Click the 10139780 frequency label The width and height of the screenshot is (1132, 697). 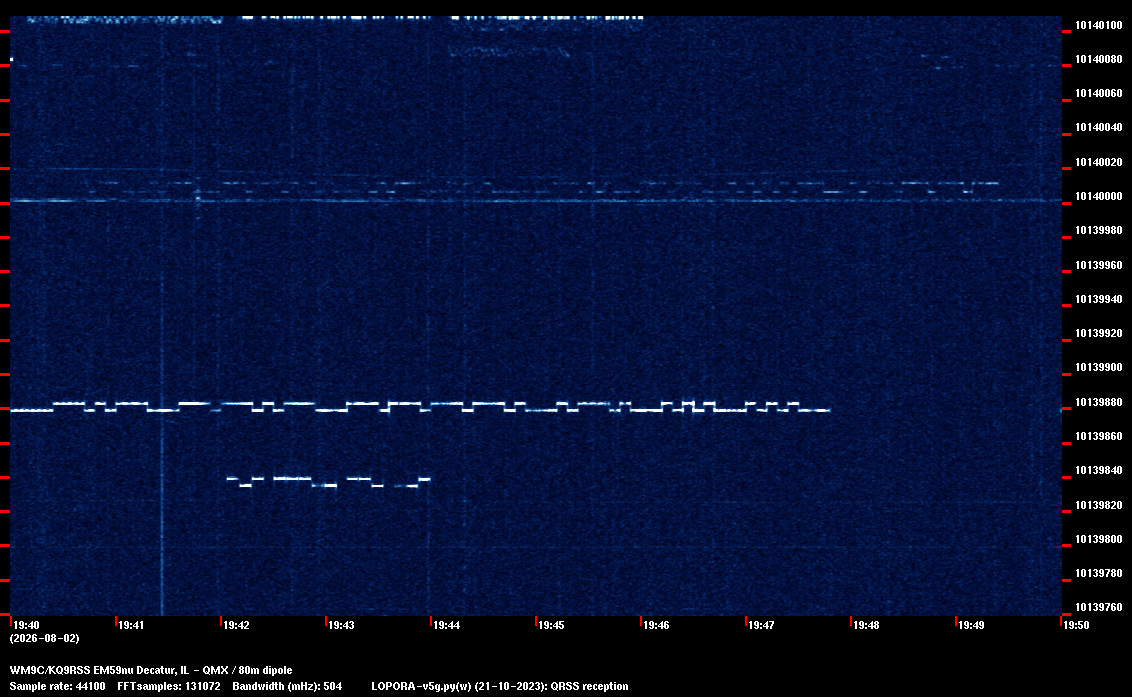click(x=1098, y=573)
